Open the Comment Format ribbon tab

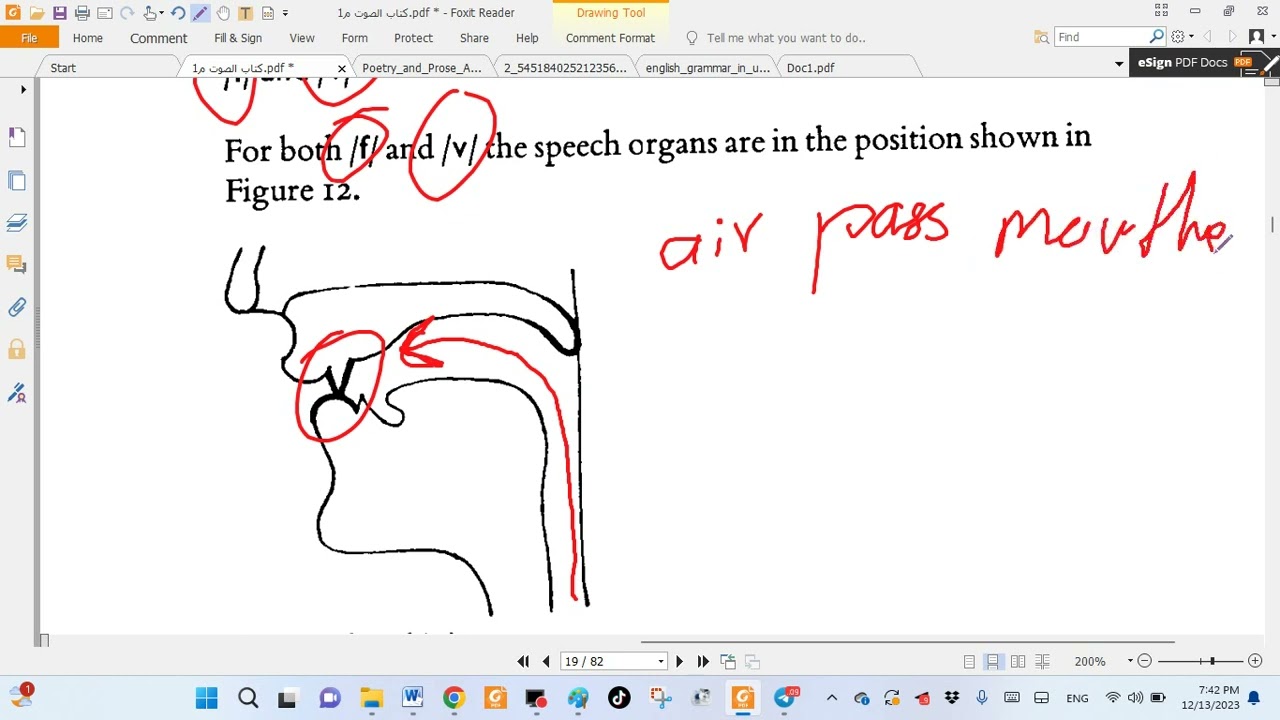coord(610,38)
